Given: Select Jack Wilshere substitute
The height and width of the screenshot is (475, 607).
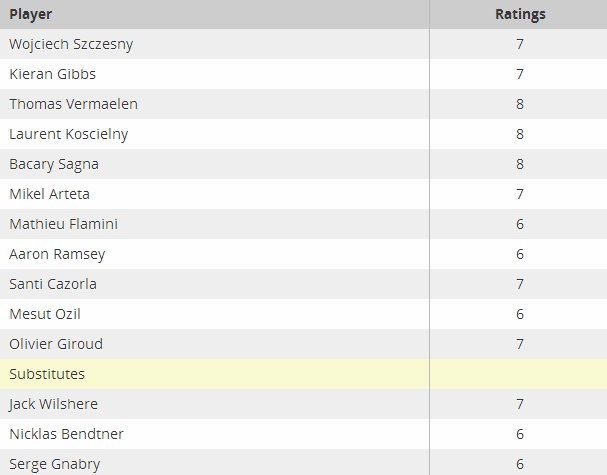Looking at the screenshot, I should tap(53, 404).
